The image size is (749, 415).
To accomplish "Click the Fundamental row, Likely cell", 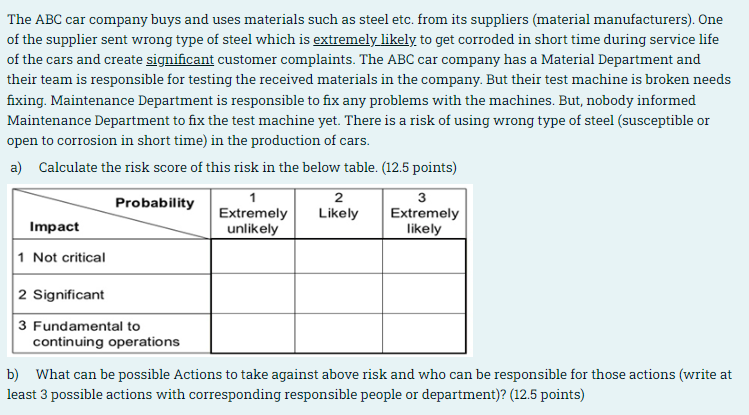I will point(339,333).
